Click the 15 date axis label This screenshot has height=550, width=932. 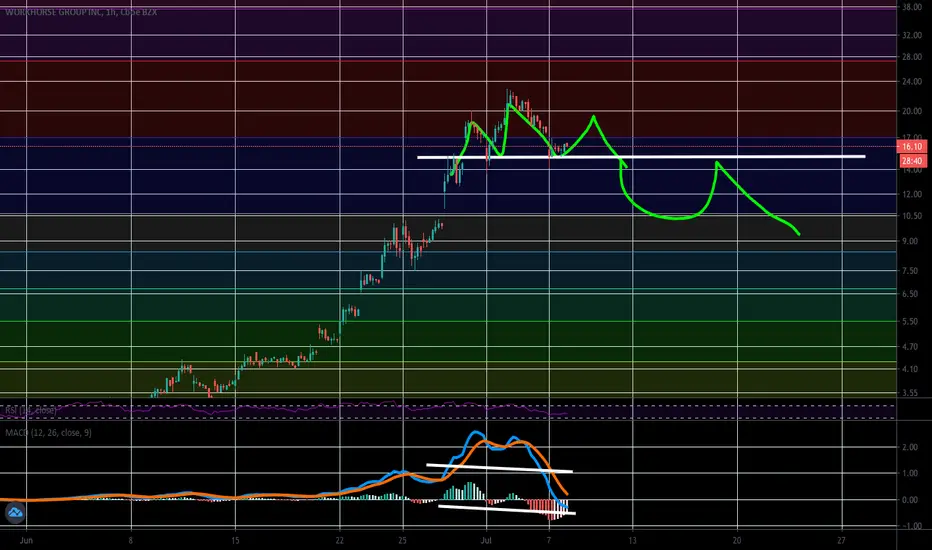(x=235, y=540)
